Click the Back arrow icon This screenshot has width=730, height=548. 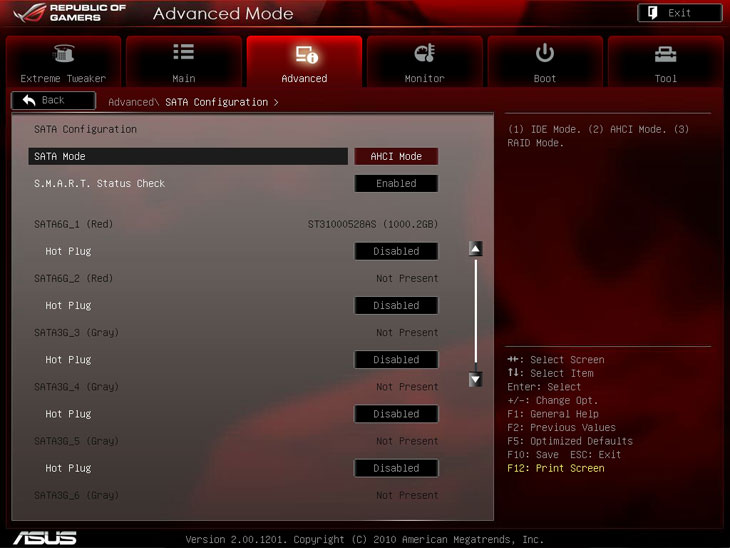pyautogui.click(x=30, y=100)
